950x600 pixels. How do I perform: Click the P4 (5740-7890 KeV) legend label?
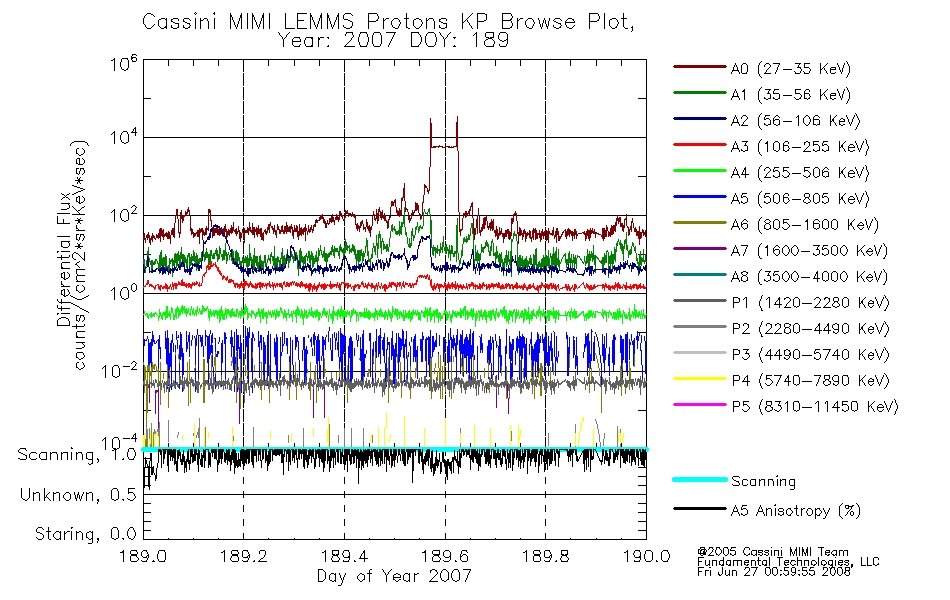coord(810,381)
